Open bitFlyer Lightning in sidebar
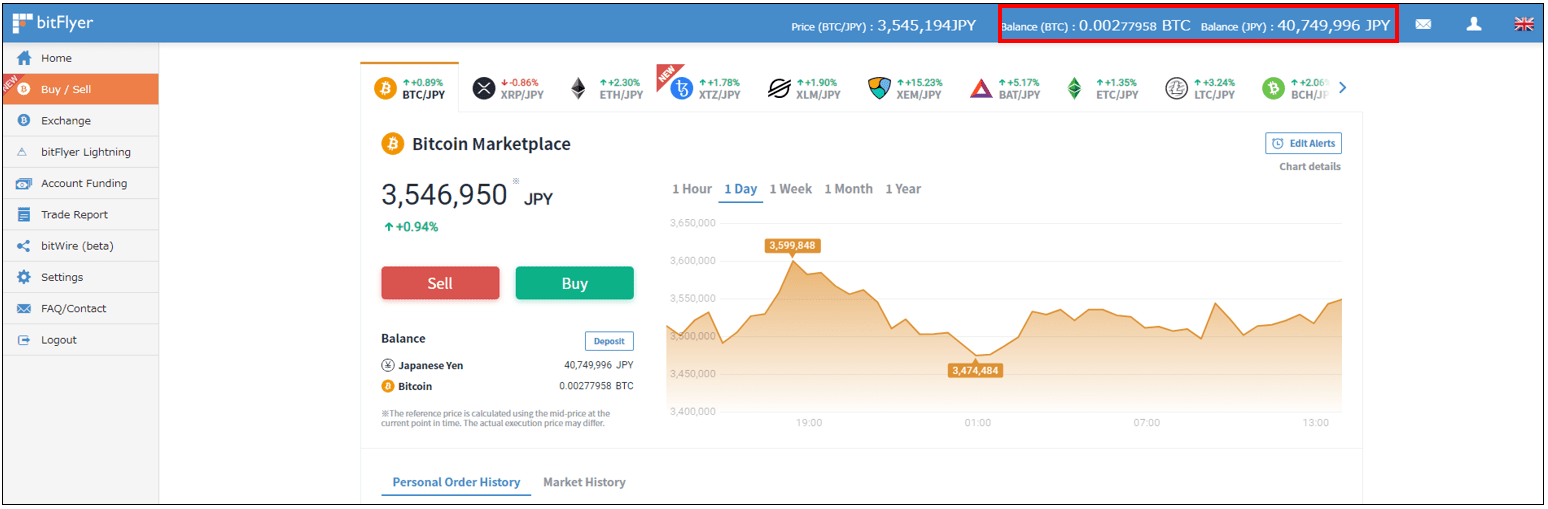This screenshot has height=509, width=1548. (80, 152)
